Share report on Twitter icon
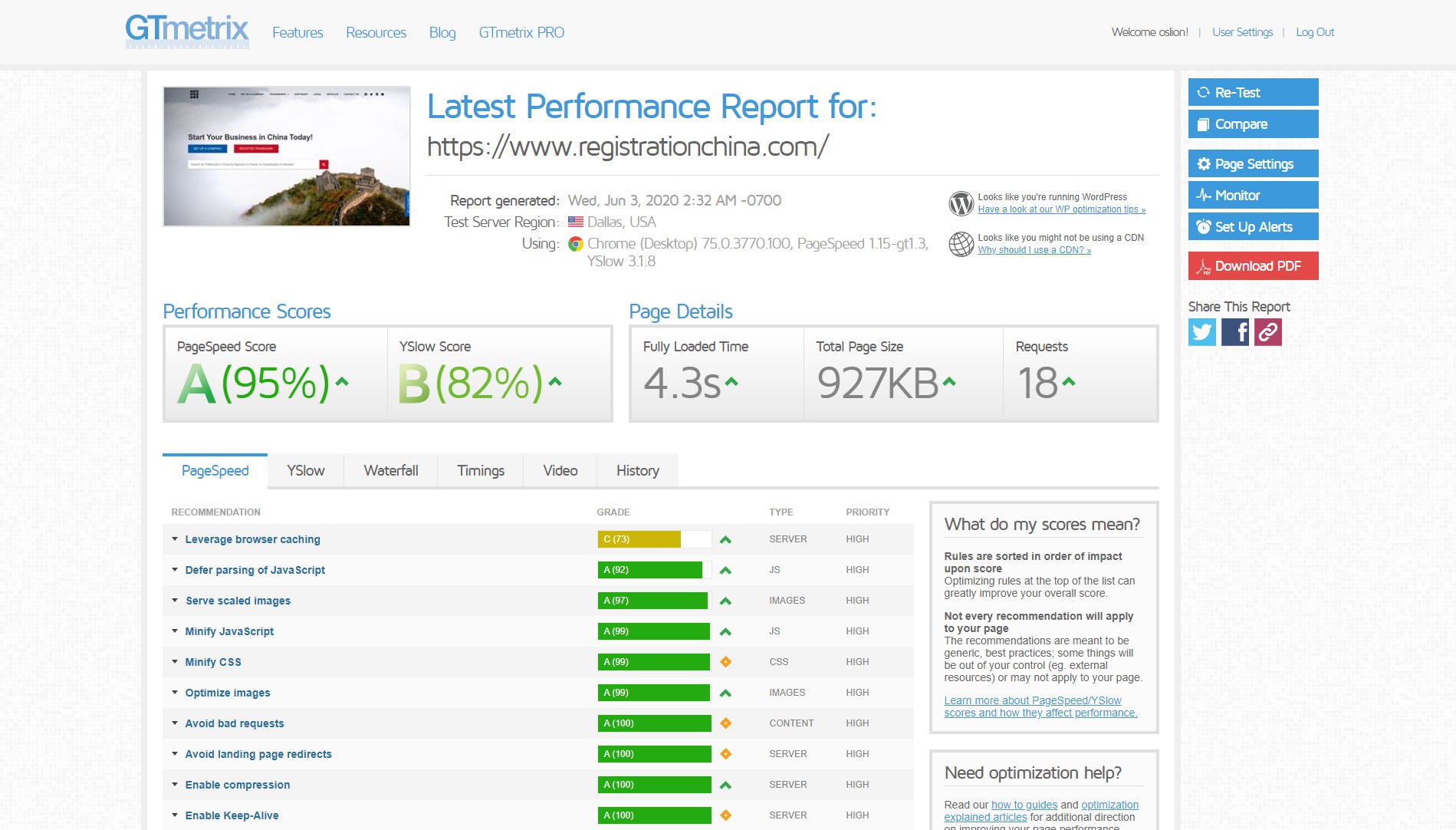1456x830 pixels. click(1201, 332)
